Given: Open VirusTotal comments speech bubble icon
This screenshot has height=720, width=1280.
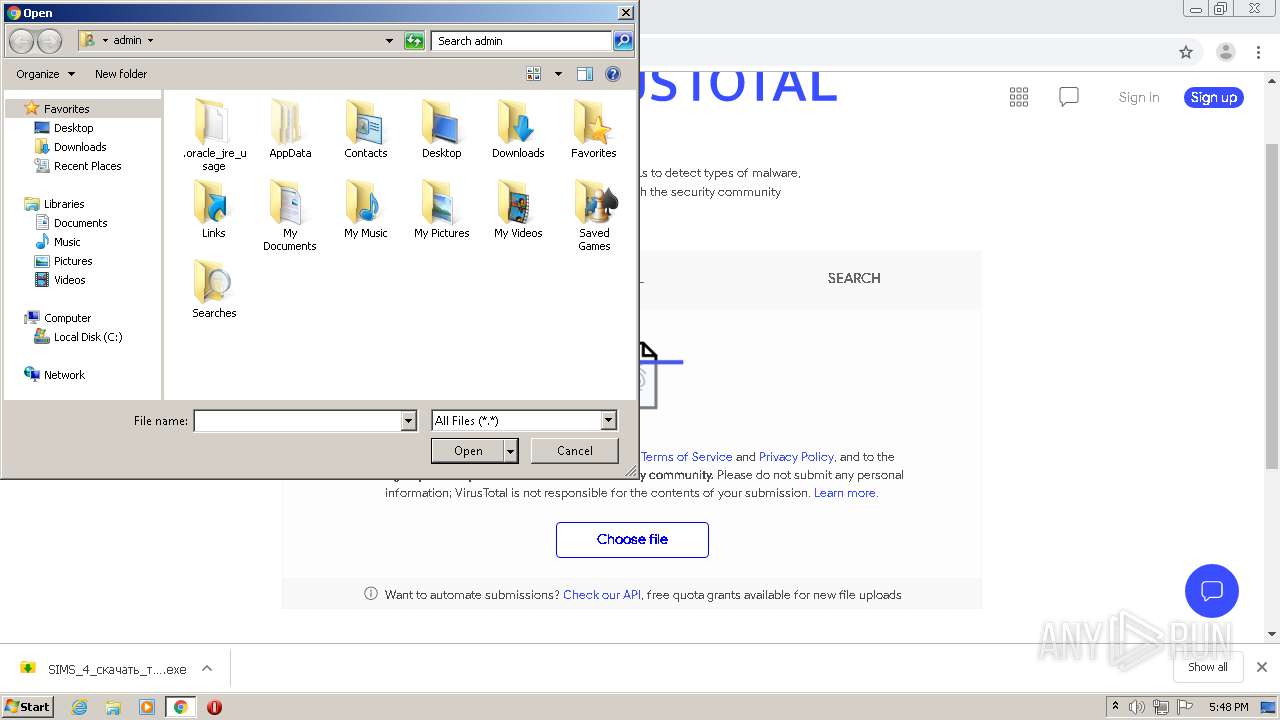Looking at the screenshot, I should [x=1069, y=97].
